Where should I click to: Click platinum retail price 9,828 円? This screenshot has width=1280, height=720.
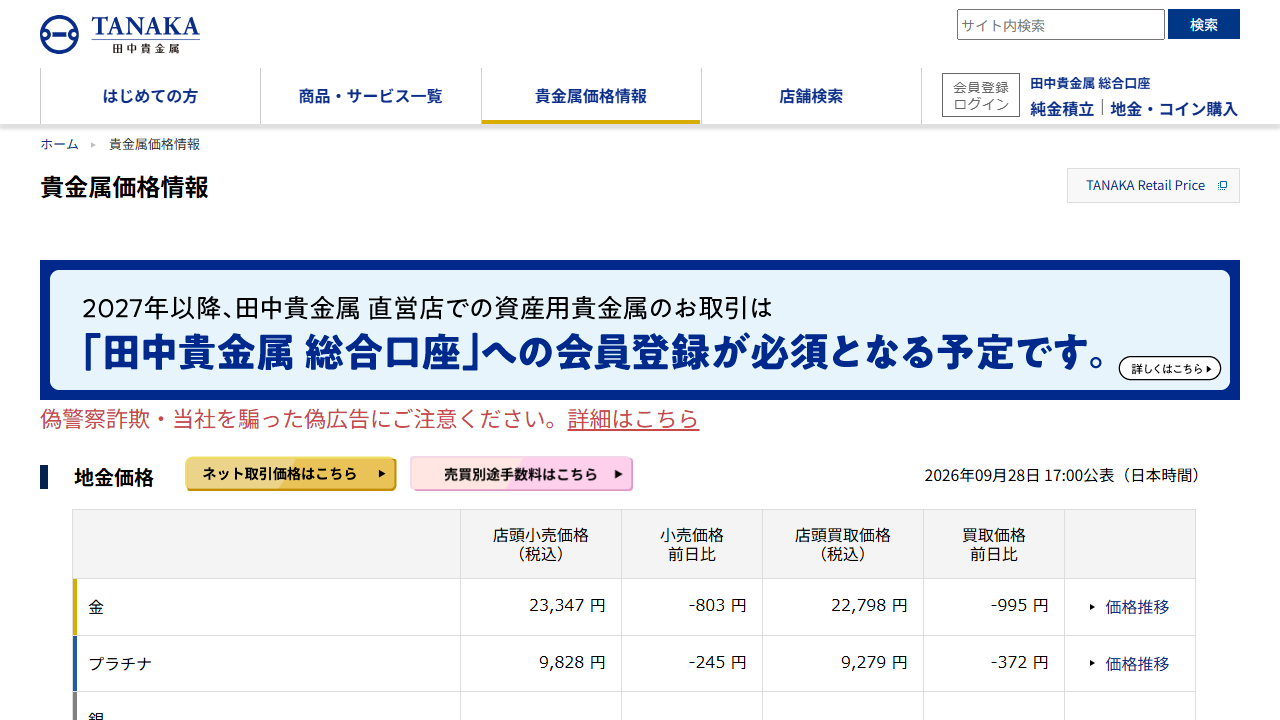(x=572, y=663)
